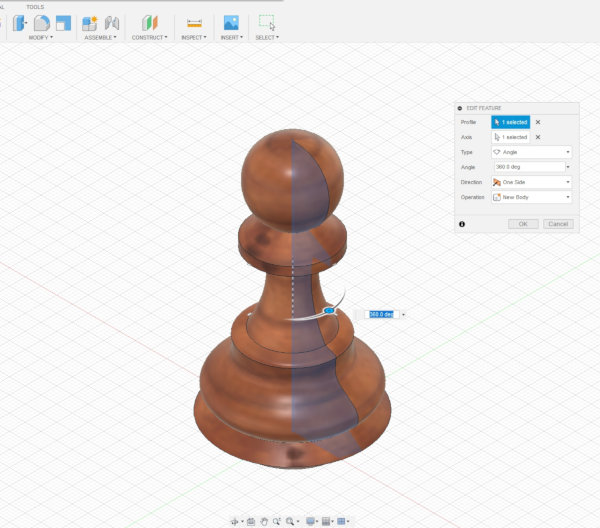600x528 pixels.
Task: Click the Press Pull tool icon
Action: [18, 22]
